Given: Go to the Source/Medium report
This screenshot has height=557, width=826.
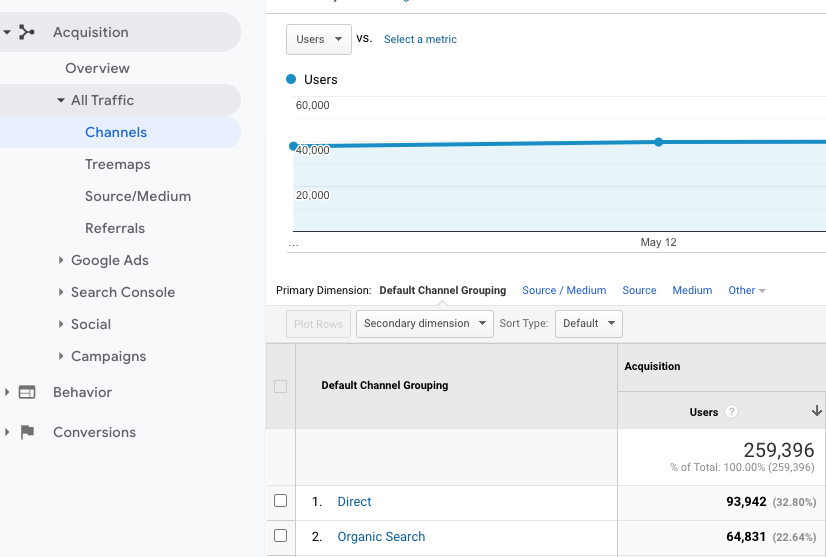Looking at the screenshot, I should (x=137, y=196).
